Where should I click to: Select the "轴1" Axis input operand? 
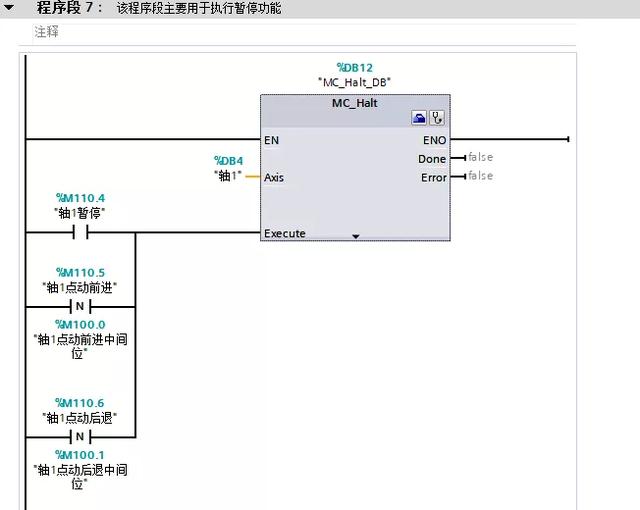click(x=228, y=177)
